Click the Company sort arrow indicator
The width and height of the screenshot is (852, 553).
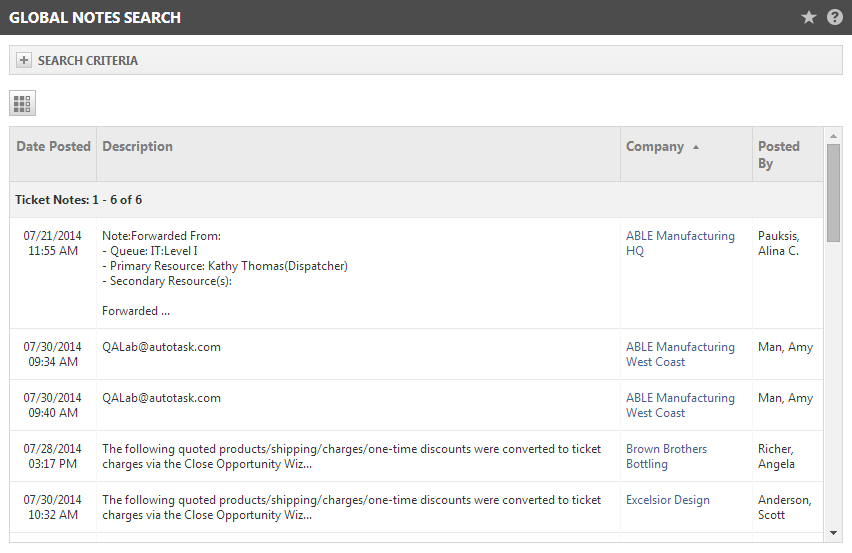click(x=696, y=147)
